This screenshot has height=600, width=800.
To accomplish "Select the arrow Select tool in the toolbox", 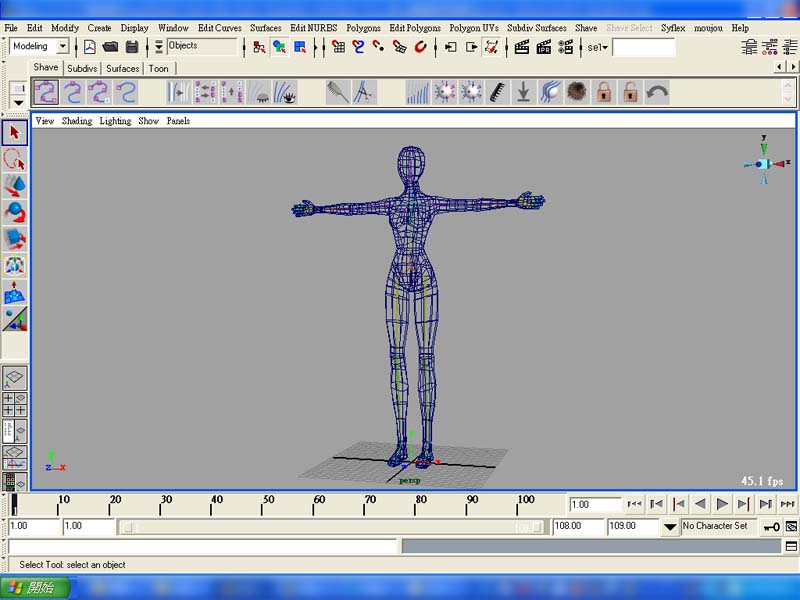I will click(x=15, y=133).
